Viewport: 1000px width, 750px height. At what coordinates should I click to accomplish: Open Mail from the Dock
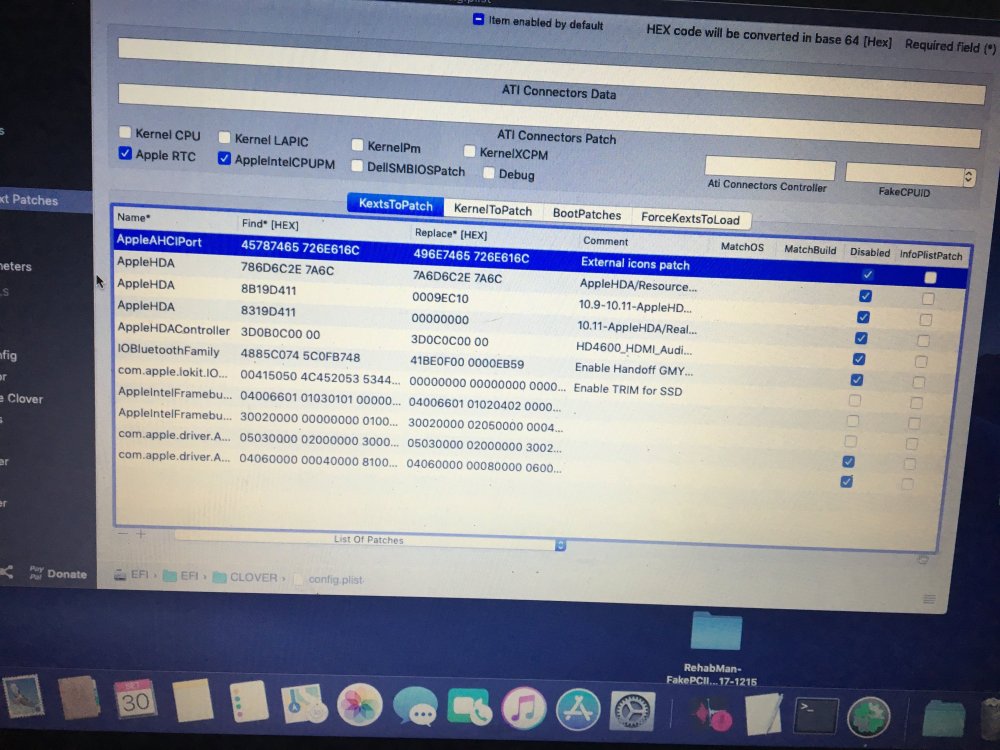tap(24, 696)
